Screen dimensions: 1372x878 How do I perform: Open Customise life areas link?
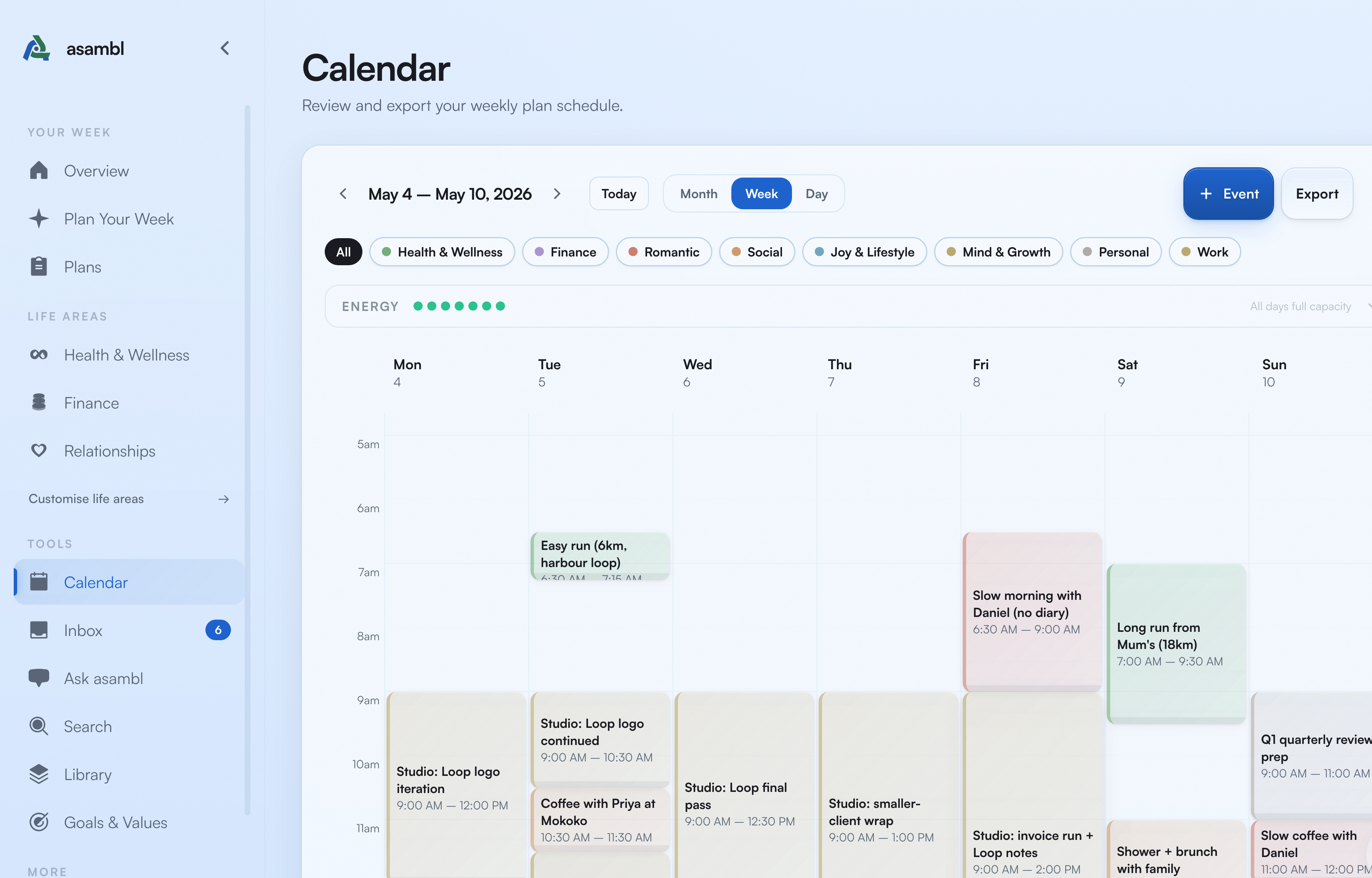(x=129, y=498)
